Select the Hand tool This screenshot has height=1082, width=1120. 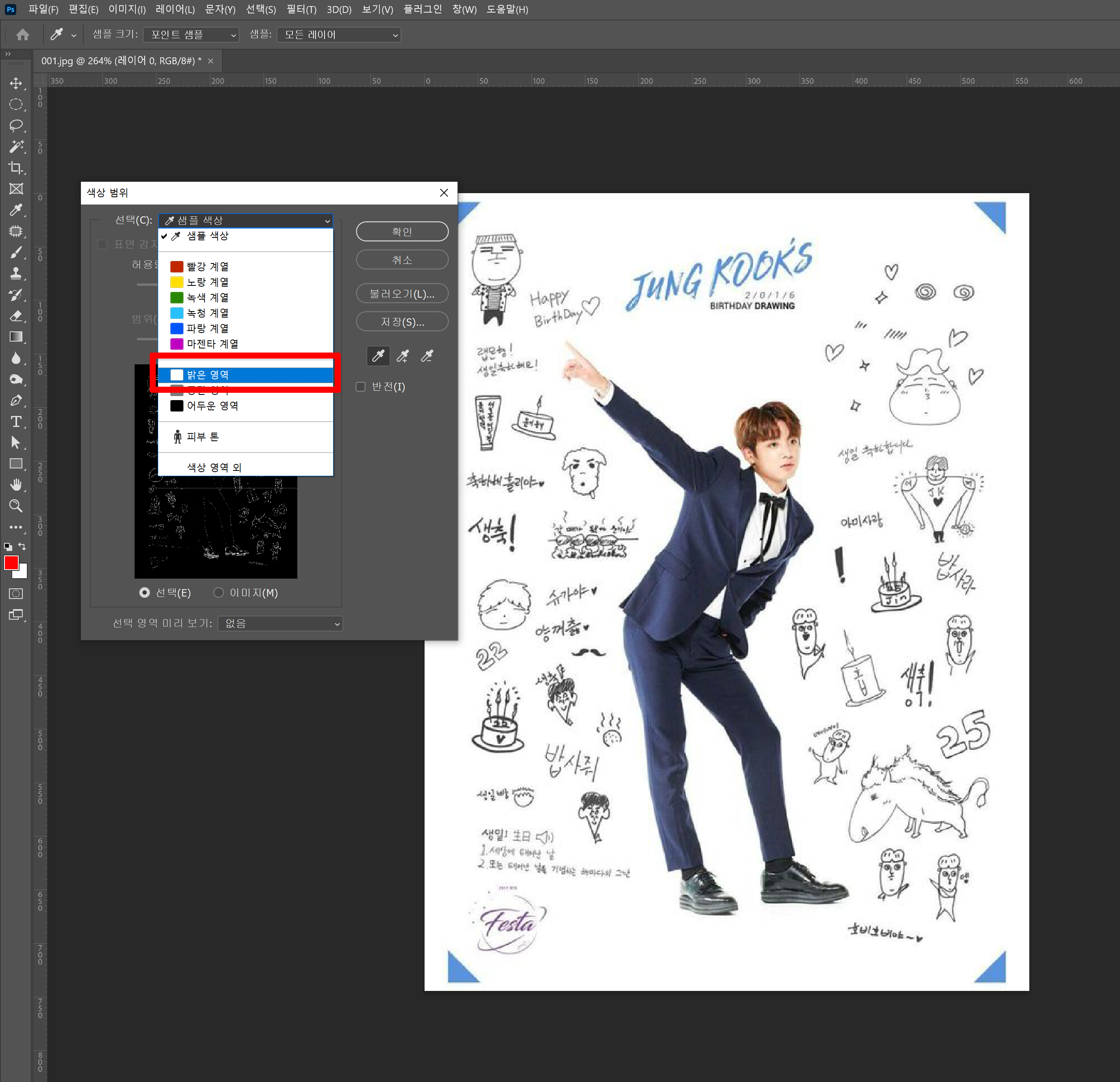point(16,484)
